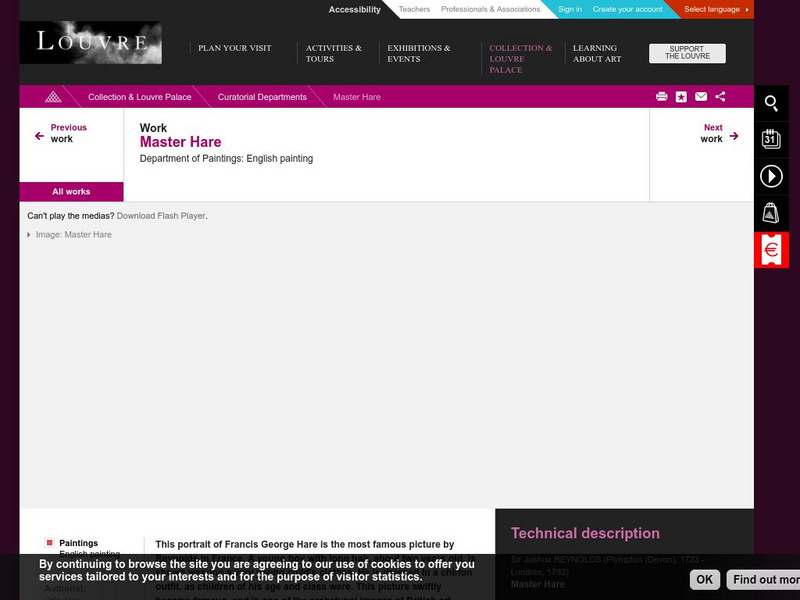Click the Louvre logo
800x600 pixels.
tap(91, 42)
